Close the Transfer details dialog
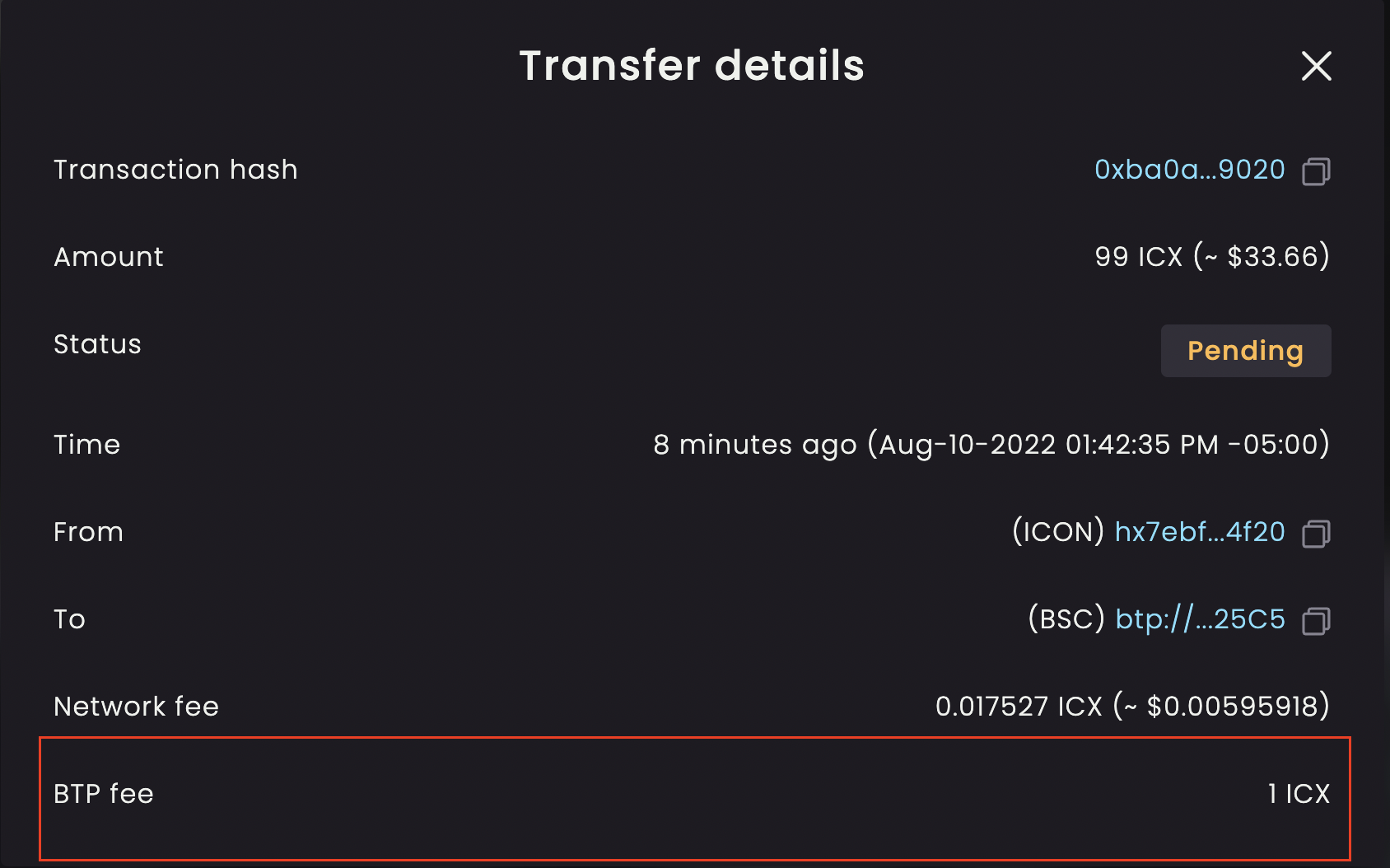 click(1316, 68)
